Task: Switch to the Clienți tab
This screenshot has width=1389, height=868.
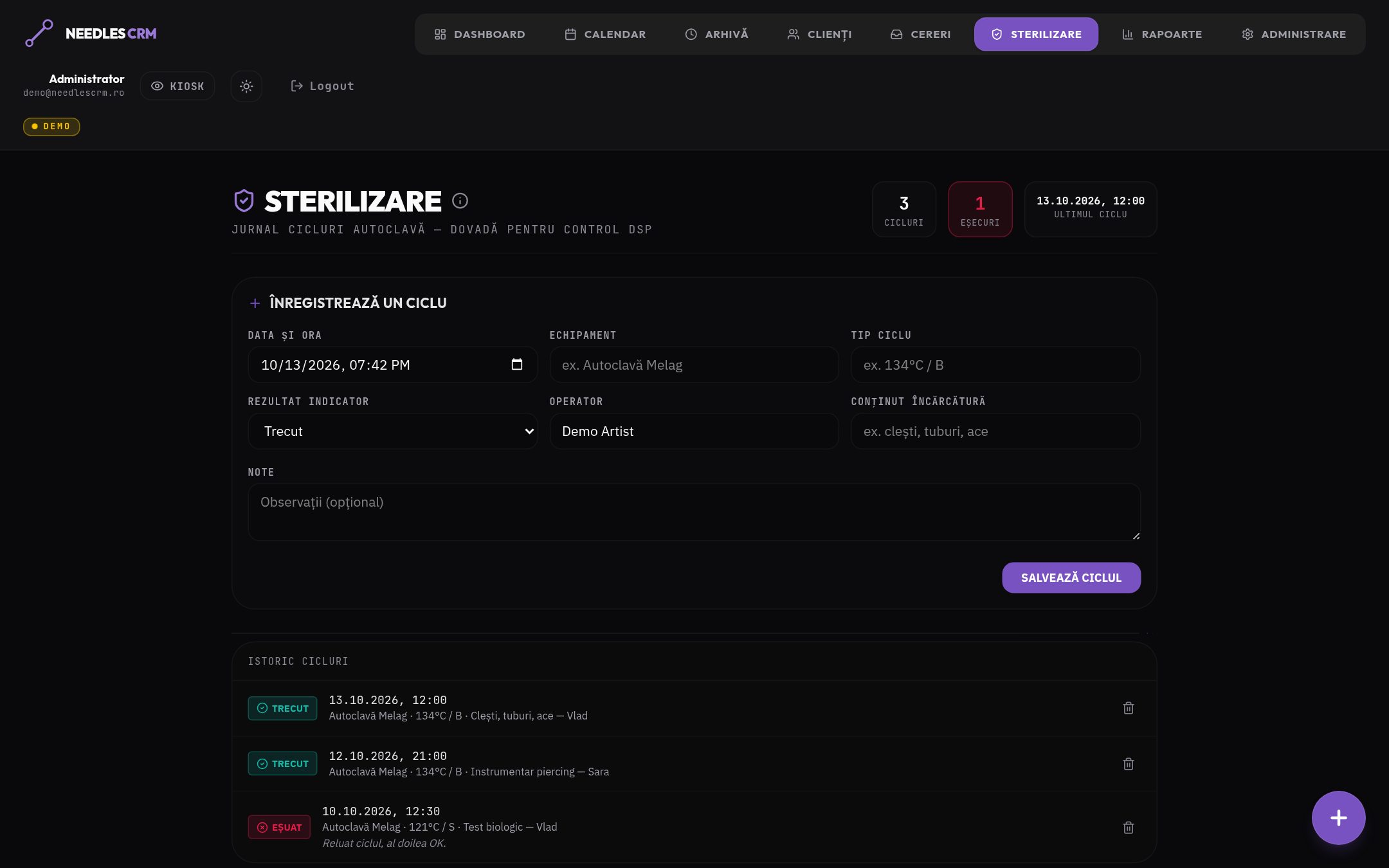Action: pos(819,34)
